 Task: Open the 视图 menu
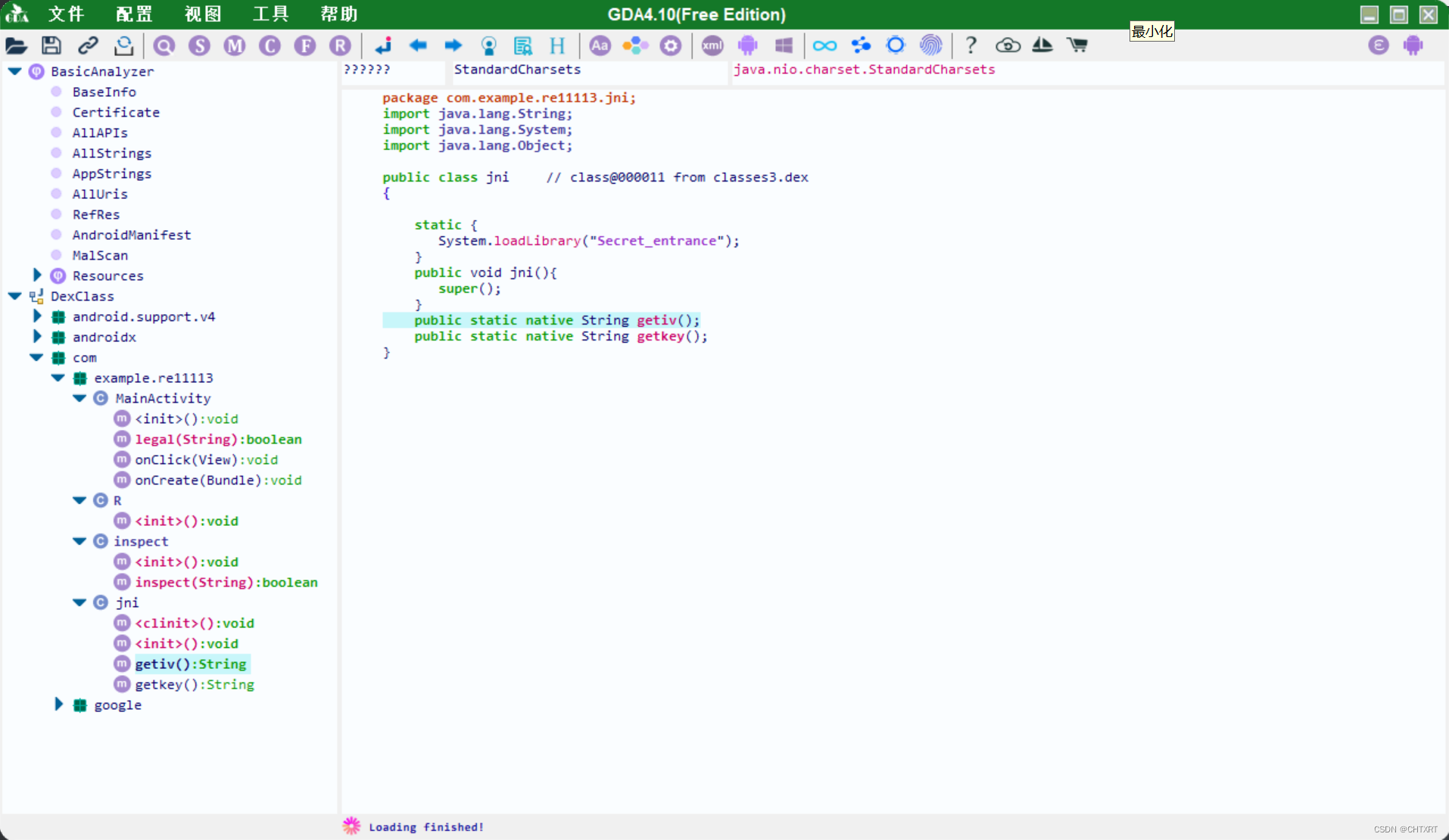point(202,14)
